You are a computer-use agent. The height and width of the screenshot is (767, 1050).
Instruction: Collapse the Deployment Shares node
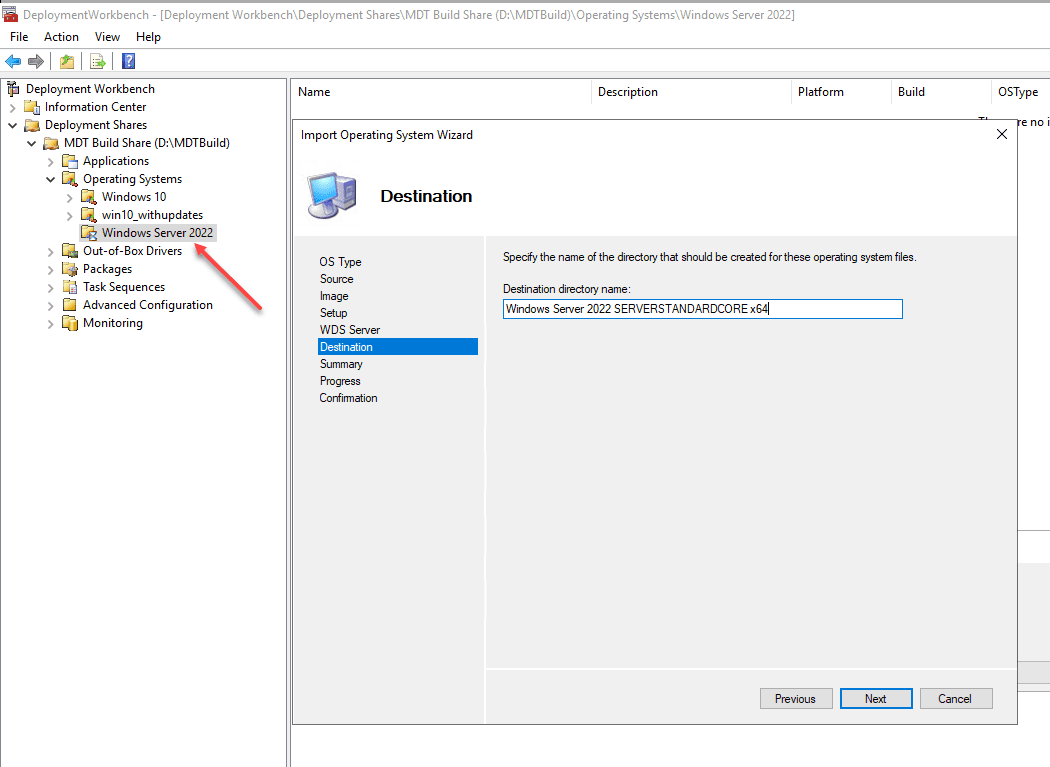tap(12, 125)
